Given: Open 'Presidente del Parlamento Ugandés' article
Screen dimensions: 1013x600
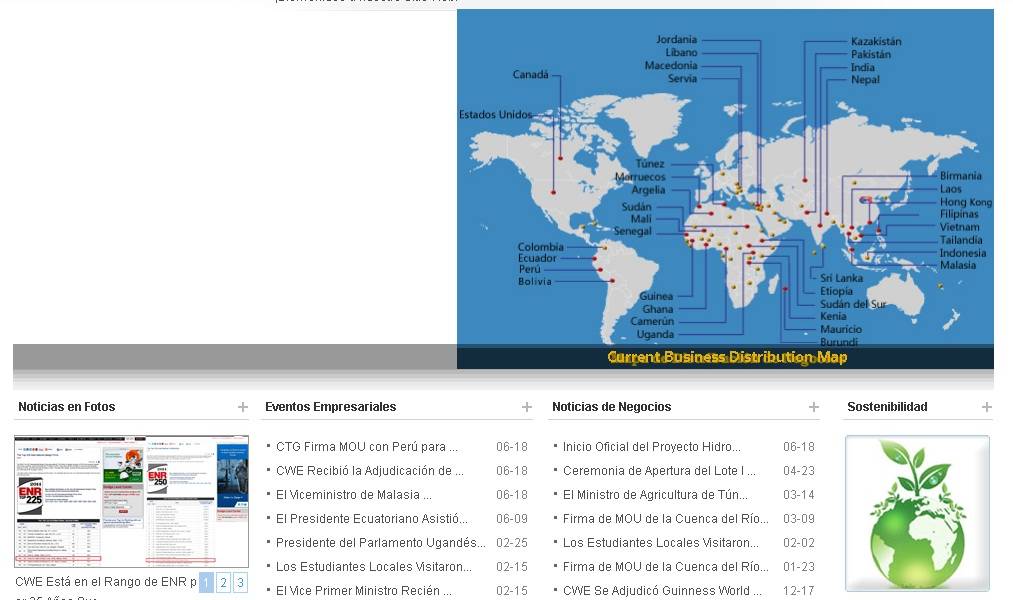Looking at the screenshot, I should [380, 543].
